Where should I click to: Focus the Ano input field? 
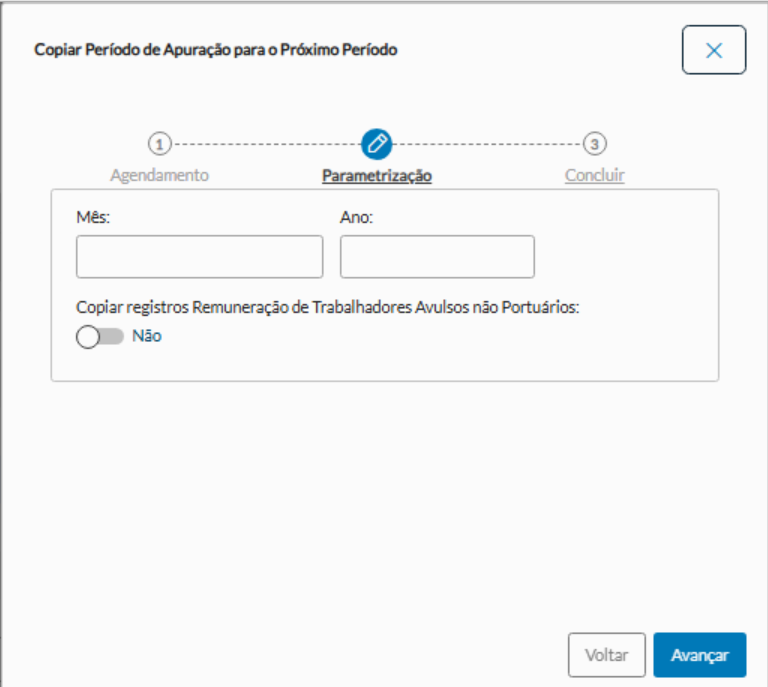(x=437, y=257)
